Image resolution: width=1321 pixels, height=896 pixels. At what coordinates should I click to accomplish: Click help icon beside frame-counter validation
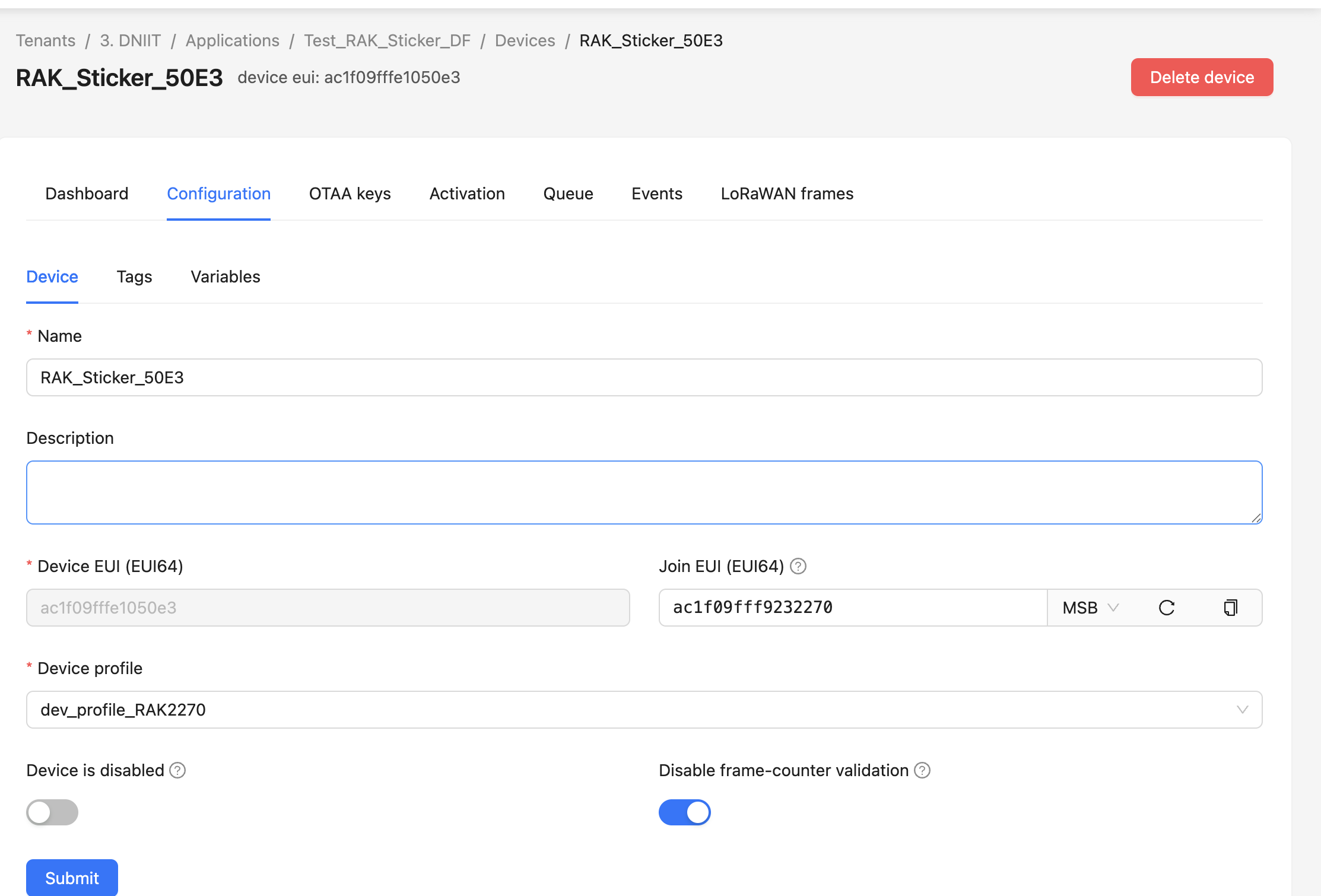pyautogui.click(x=922, y=770)
